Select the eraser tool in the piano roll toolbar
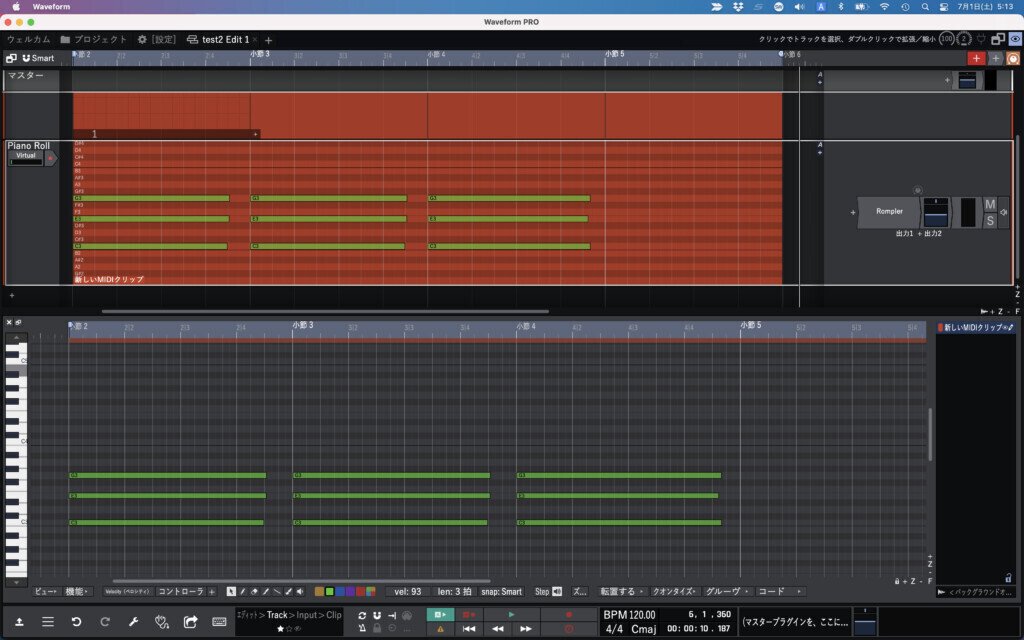1024x640 pixels. [254, 590]
